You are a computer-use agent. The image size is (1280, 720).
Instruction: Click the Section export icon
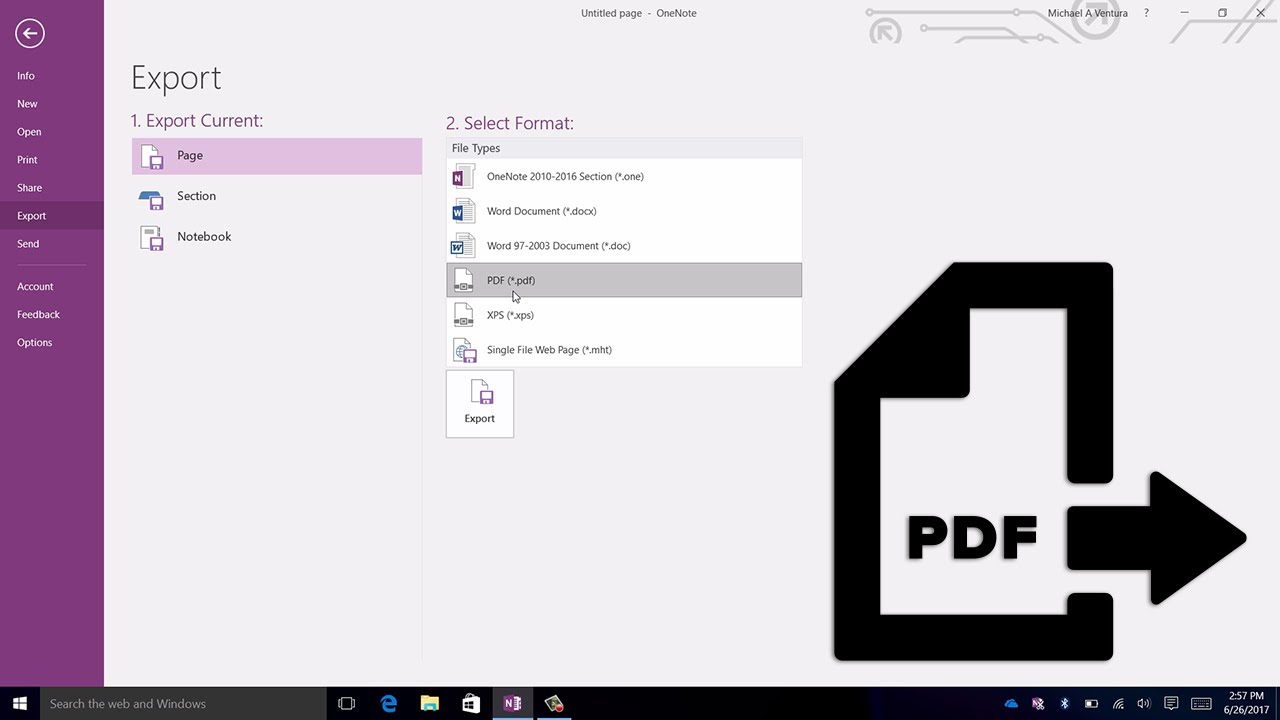point(151,198)
